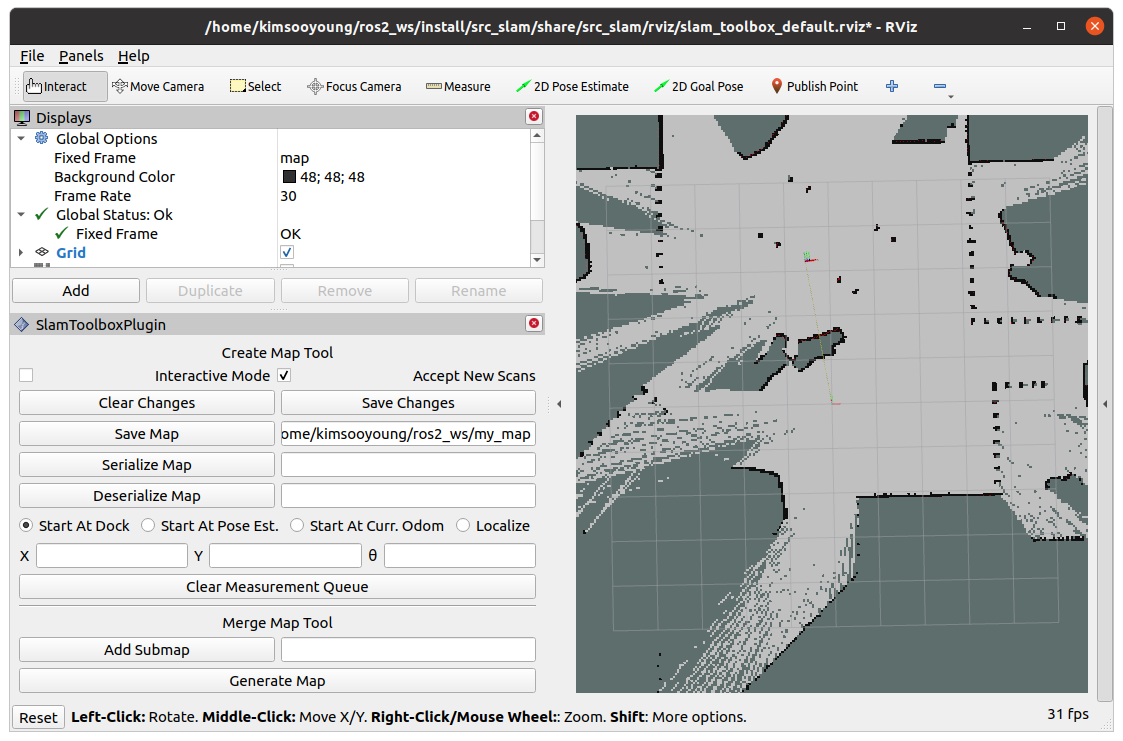
Task: Click the X coordinate input field
Action: click(x=112, y=556)
